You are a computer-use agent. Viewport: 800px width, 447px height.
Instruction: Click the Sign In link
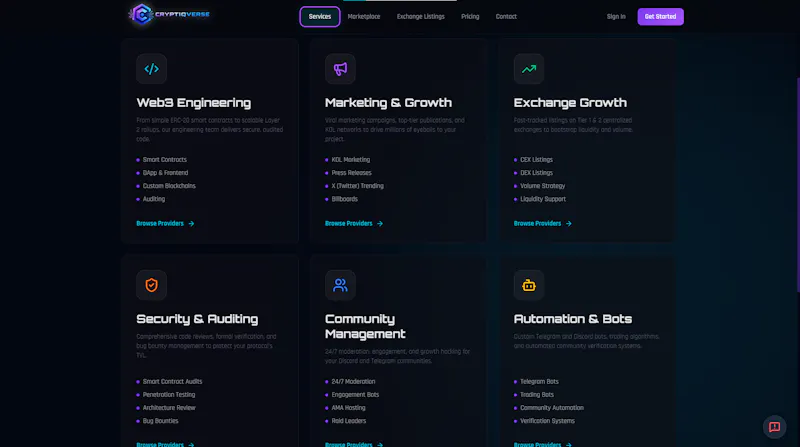point(616,17)
